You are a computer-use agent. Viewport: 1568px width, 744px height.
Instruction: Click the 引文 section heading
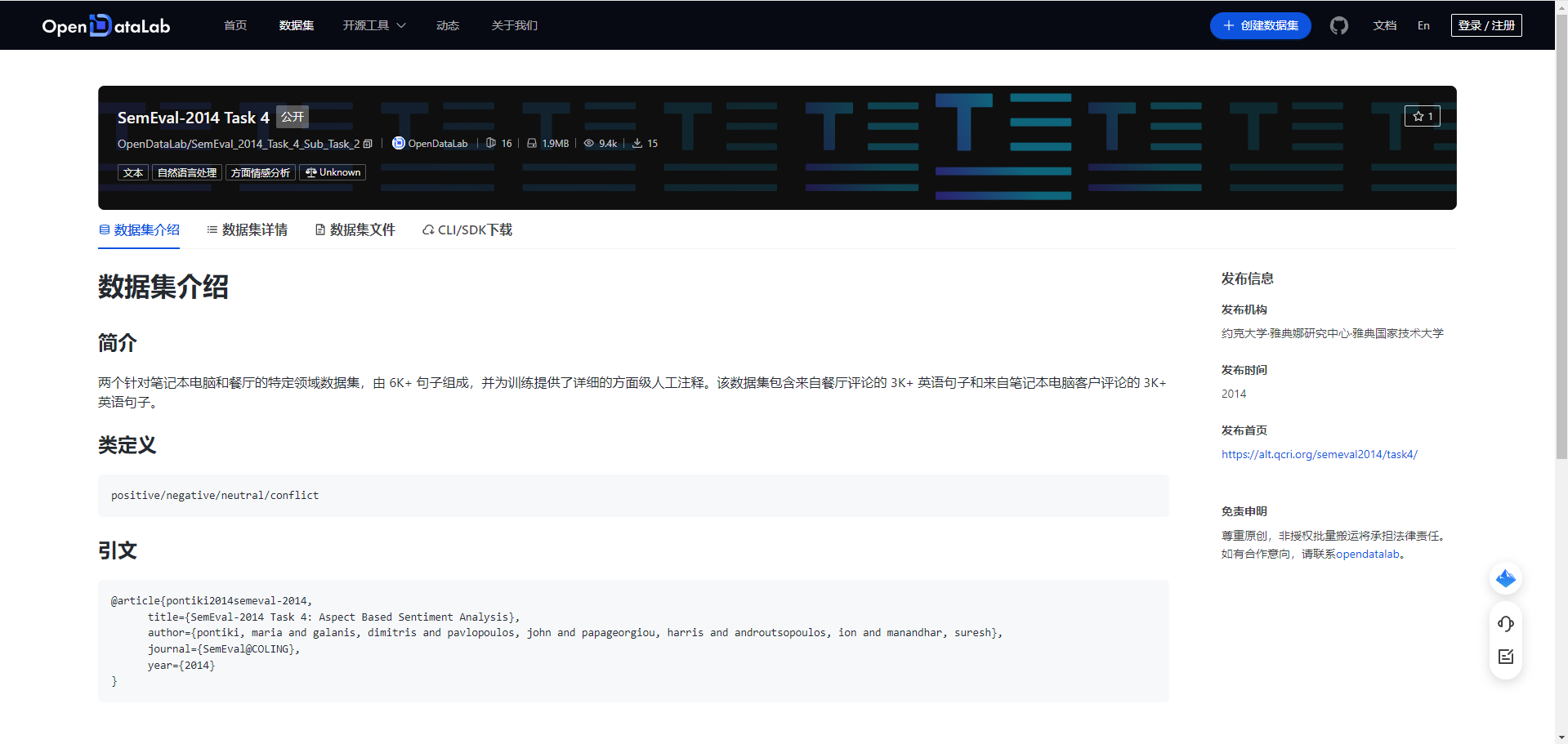118,550
